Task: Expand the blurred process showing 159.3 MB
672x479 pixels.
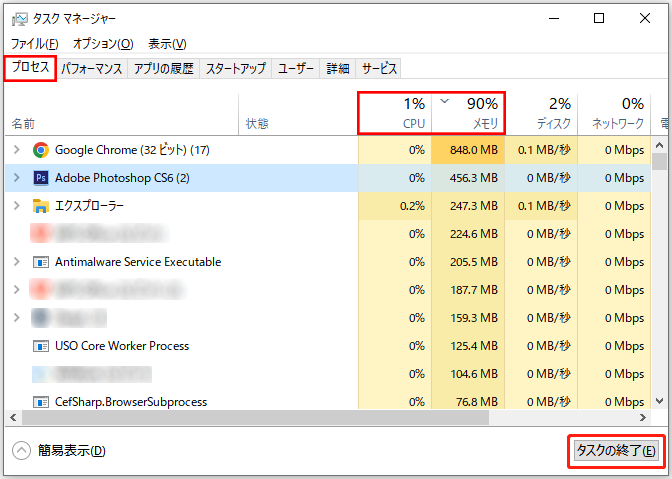Action: pyautogui.click(x=17, y=317)
